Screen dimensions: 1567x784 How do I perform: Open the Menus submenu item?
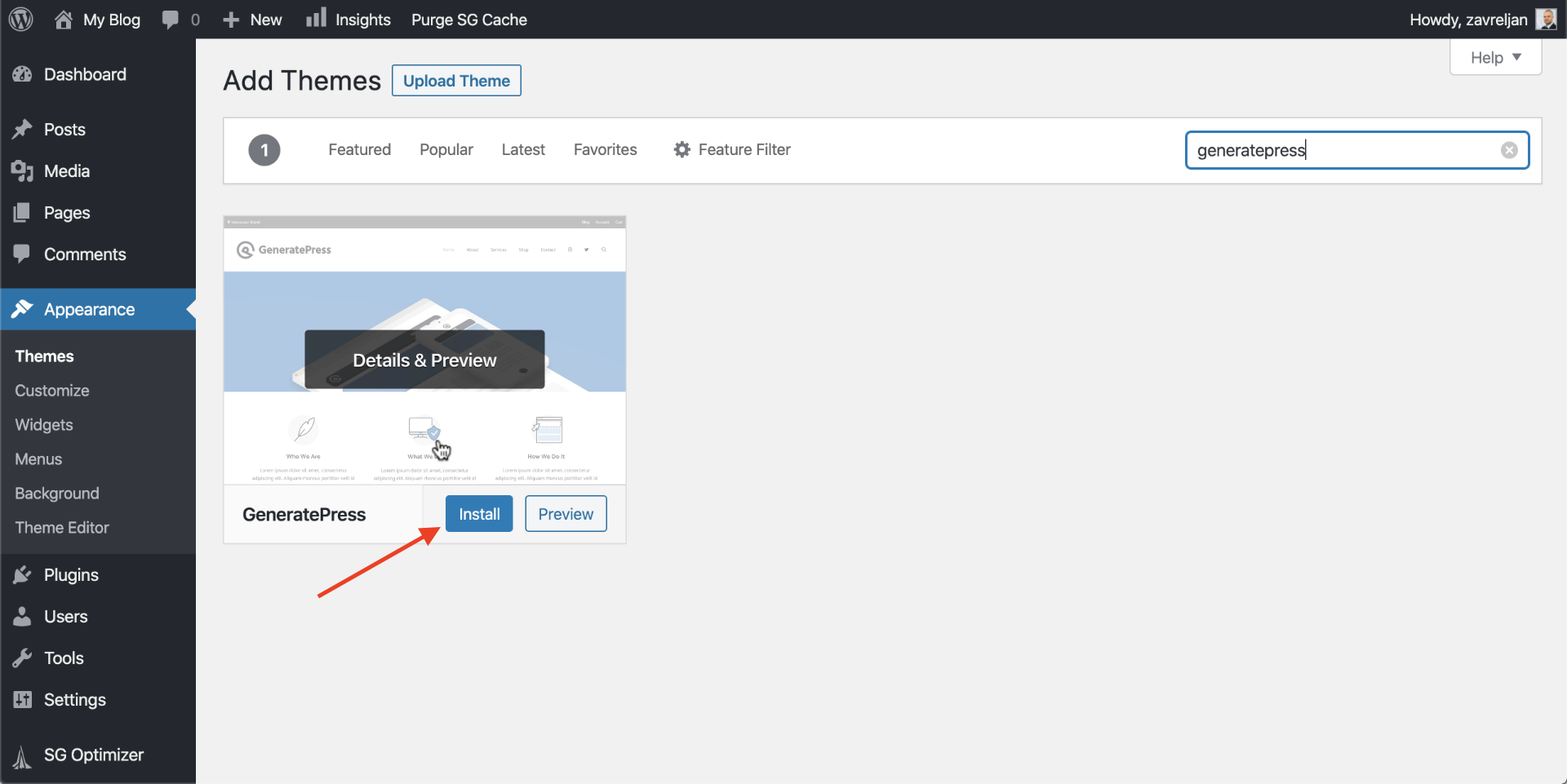38,458
